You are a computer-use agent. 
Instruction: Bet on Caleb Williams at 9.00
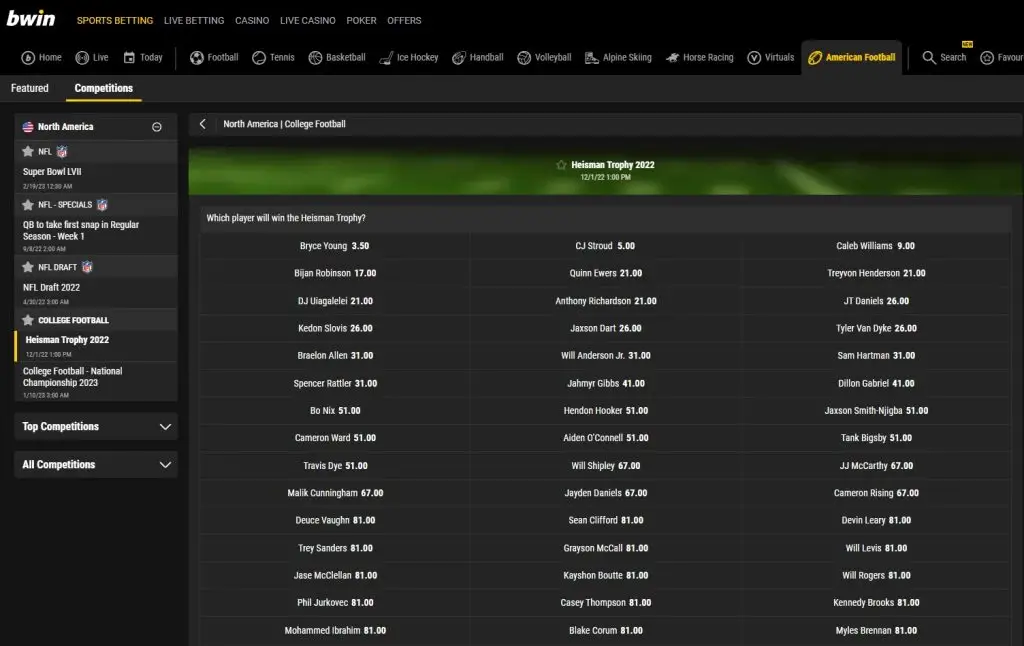pos(876,246)
